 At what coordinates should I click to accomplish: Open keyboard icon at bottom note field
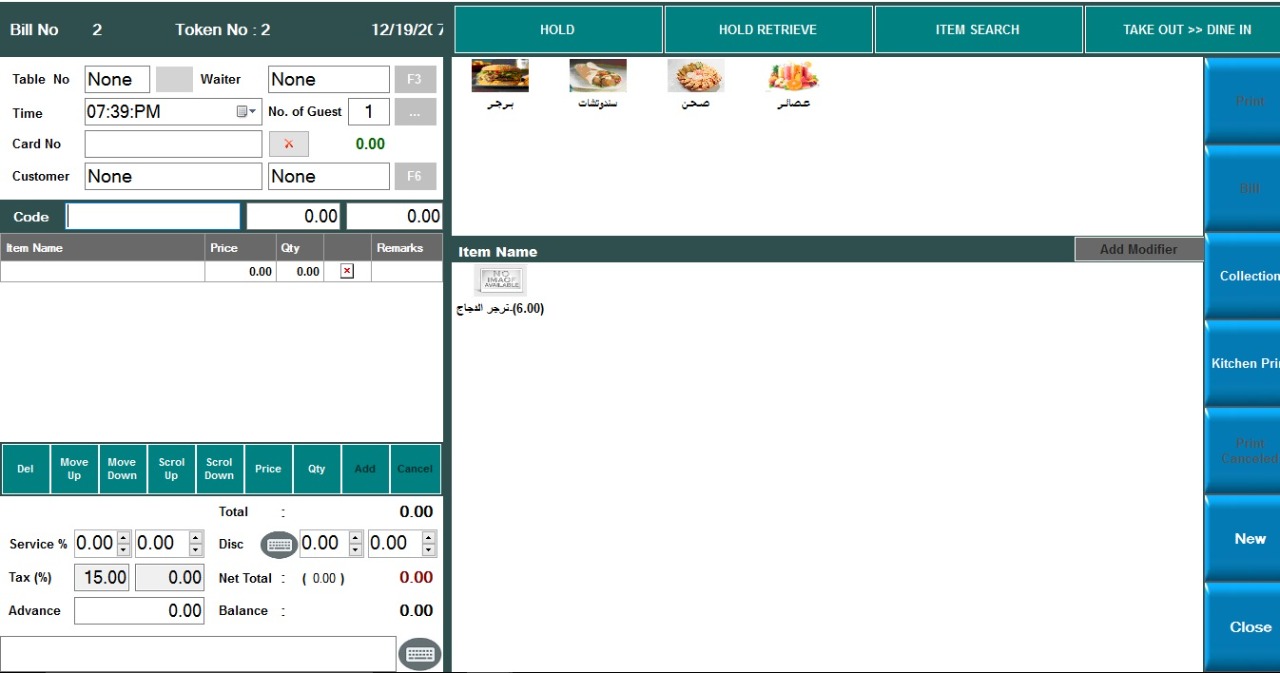pyautogui.click(x=419, y=654)
